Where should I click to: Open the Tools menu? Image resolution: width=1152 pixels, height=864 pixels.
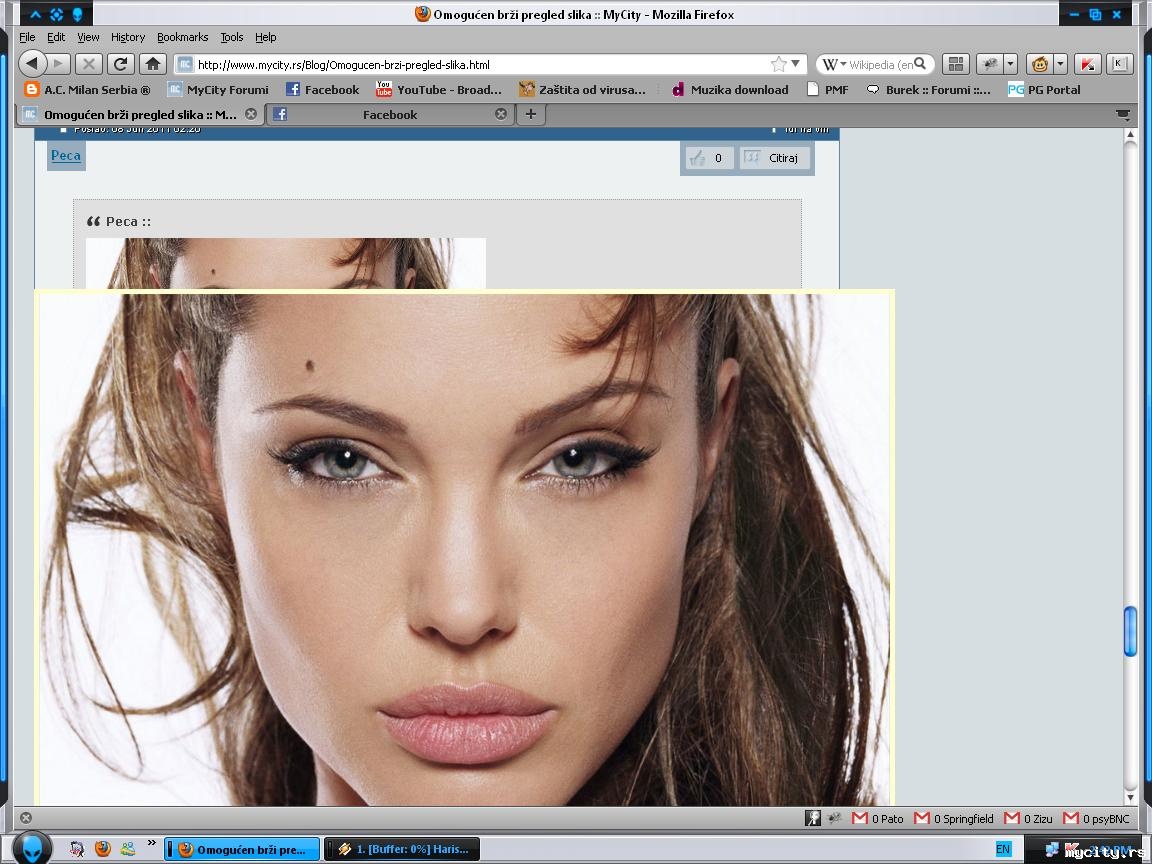coord(231,37)
